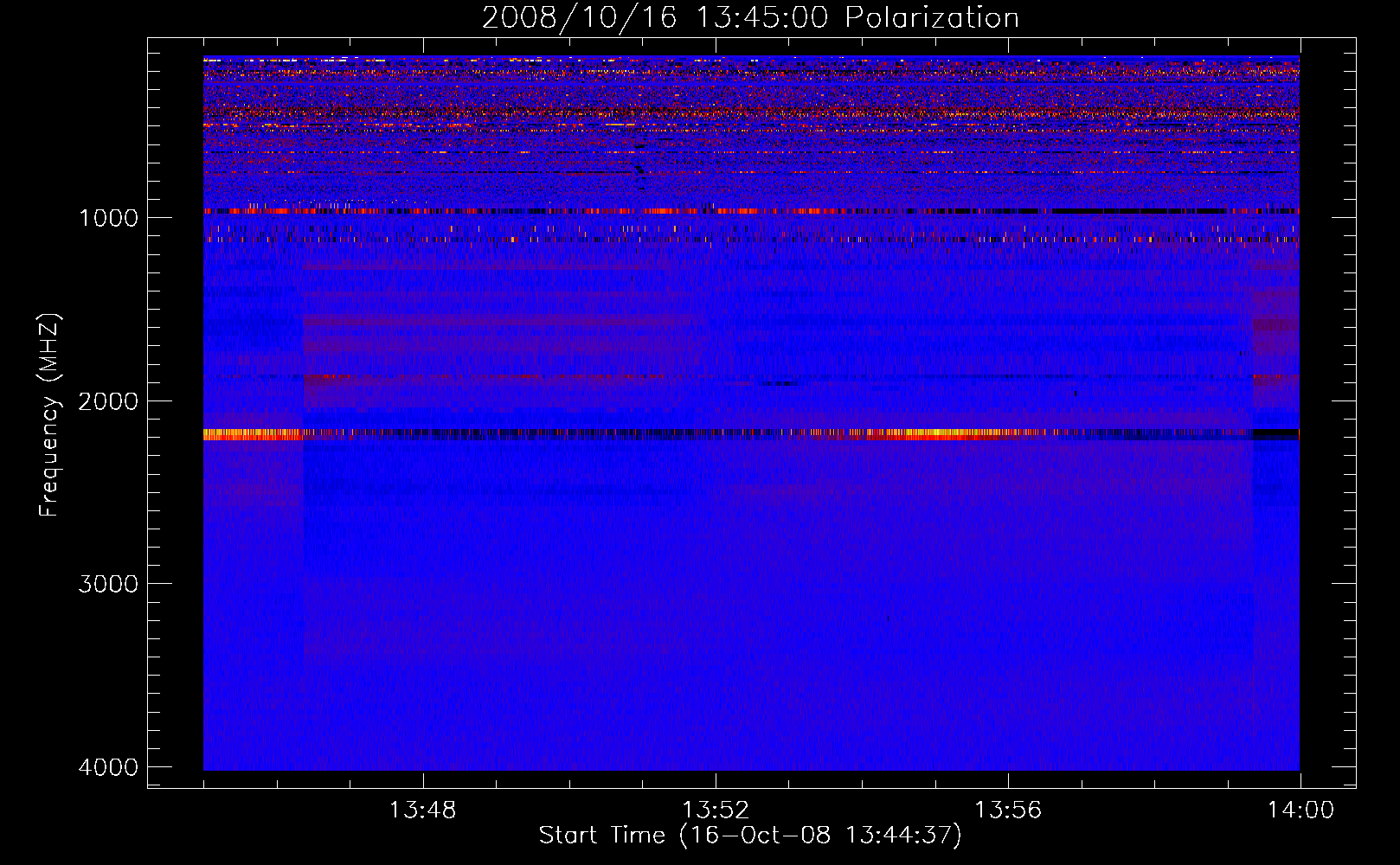Click the plot title "2008/10/16 13:45:00 Polarization"
Viewport: 1400px width, 865px height.
(750, 17)
